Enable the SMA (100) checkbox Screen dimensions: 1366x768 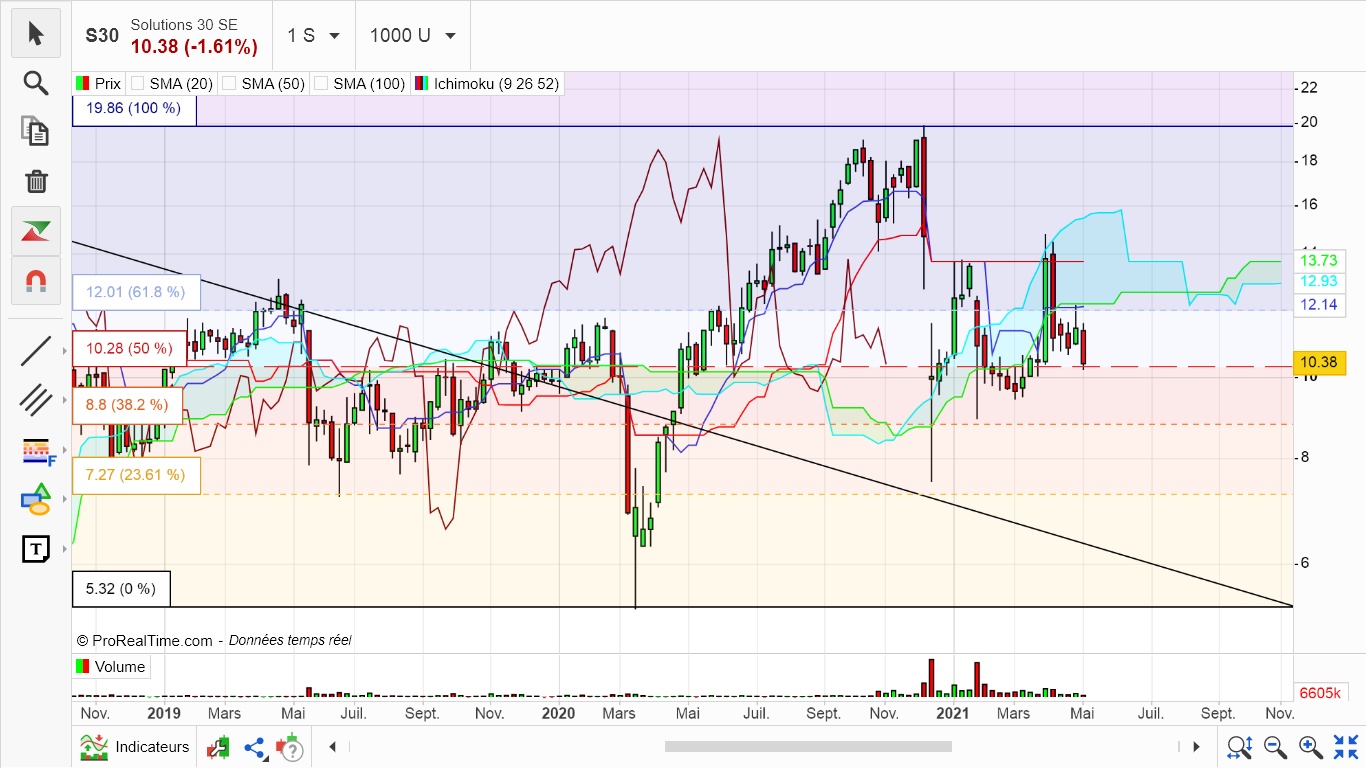tap(322, 84)
